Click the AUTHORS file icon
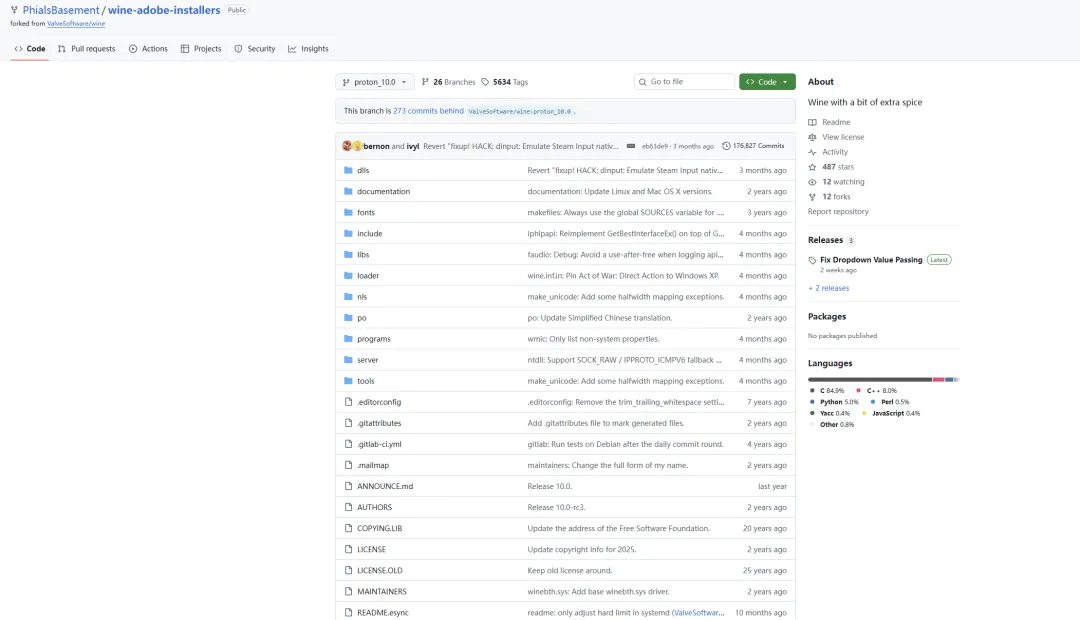This screenshot has height=620, width=1080. tap(348, 507)
